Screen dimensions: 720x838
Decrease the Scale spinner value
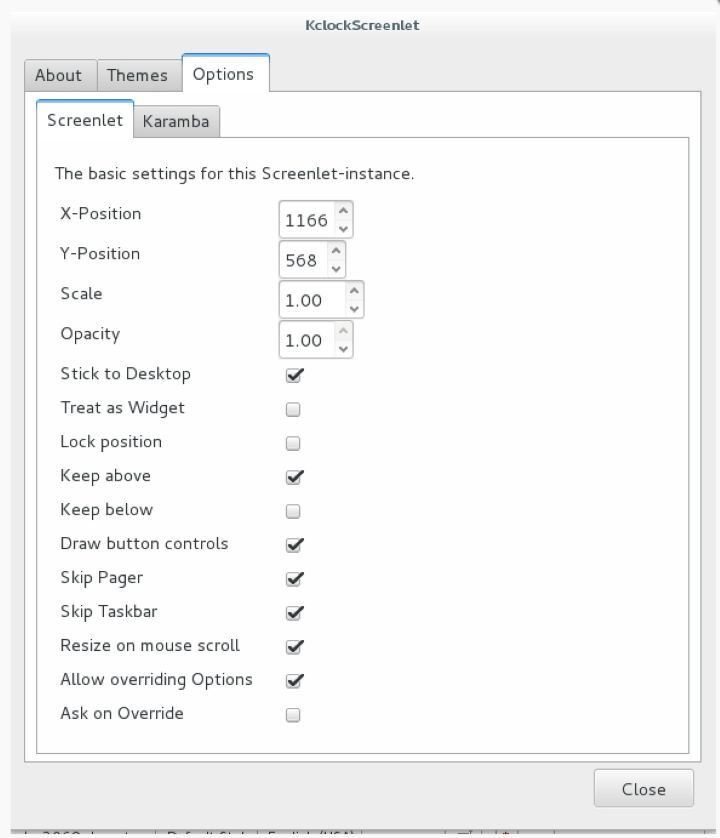(x=353, y=309)
